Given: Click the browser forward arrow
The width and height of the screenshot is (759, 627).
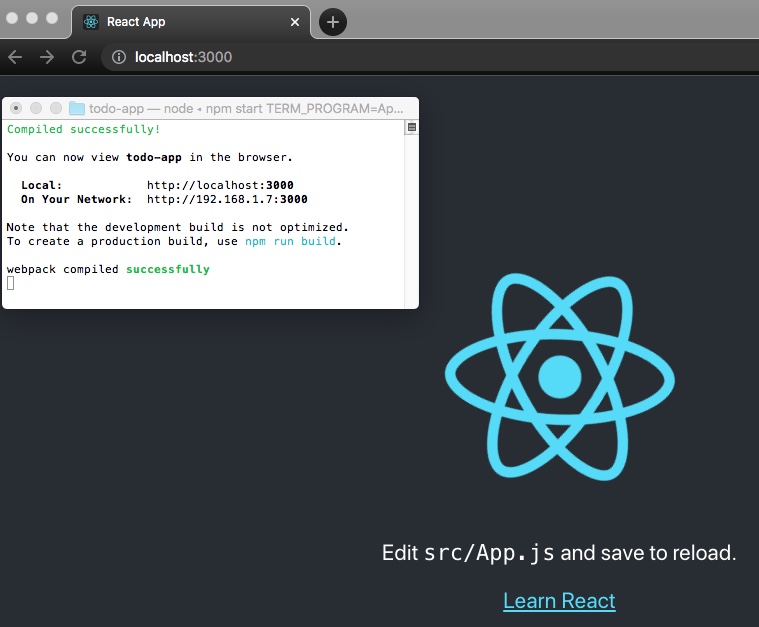Looking at the screenshot, I should 47,57.
